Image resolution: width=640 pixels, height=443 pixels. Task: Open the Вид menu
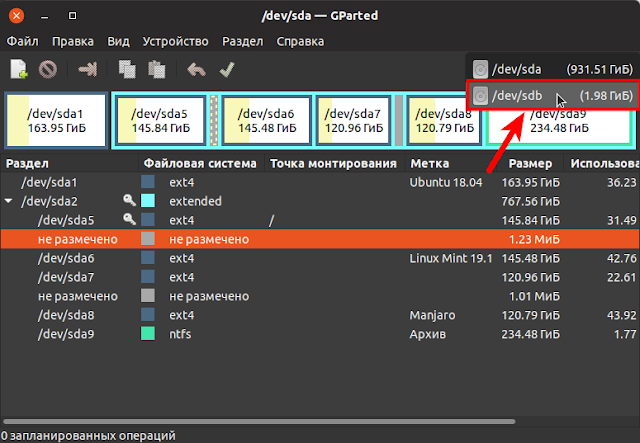(118, 41)
